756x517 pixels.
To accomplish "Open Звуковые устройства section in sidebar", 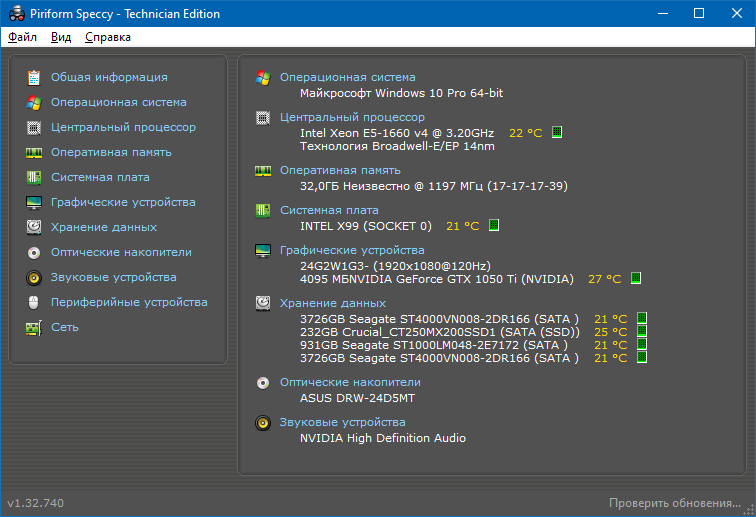I will (x=114, y=277).
